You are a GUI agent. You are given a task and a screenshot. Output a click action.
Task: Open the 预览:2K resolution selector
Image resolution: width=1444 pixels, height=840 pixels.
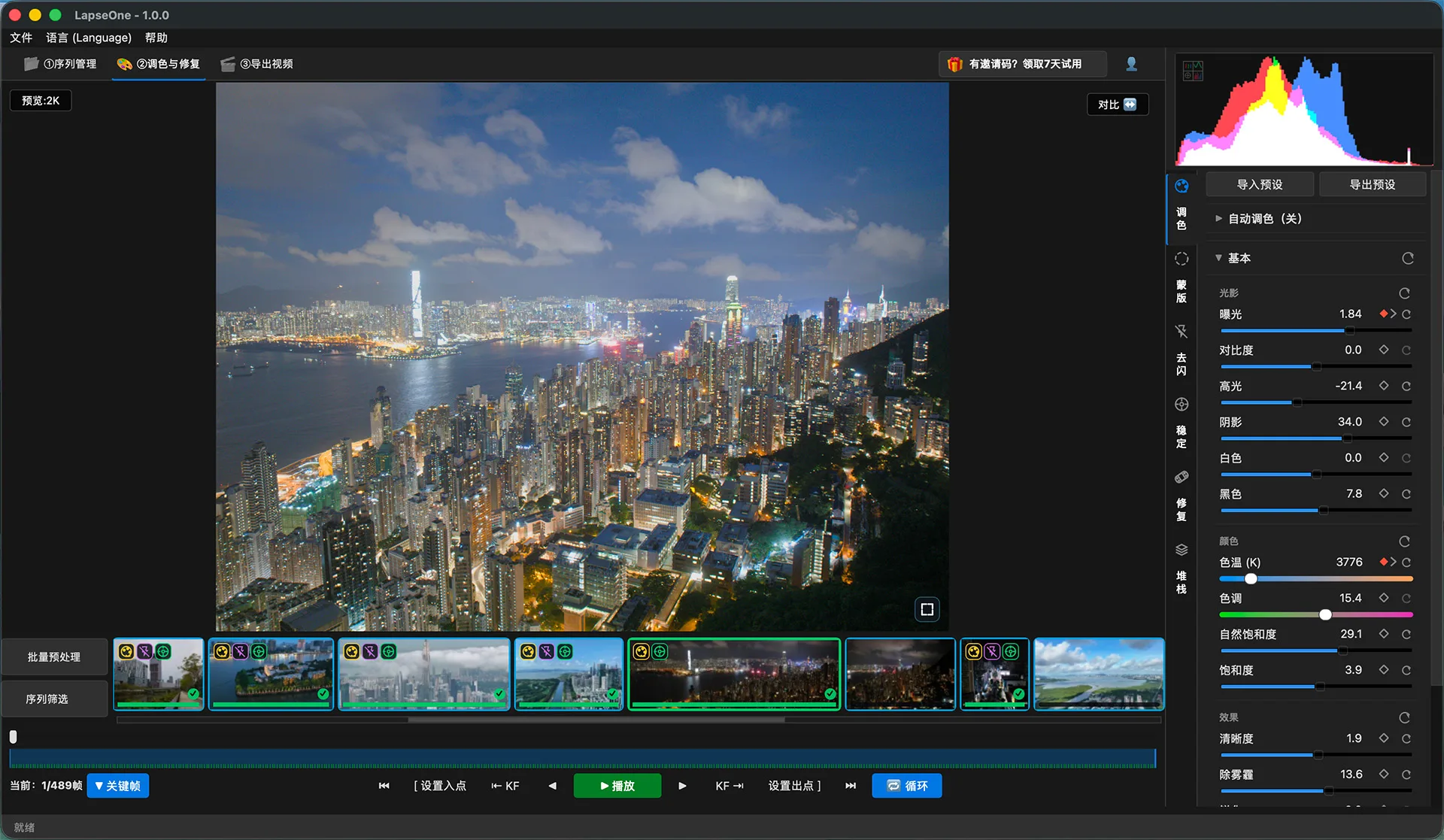(x=41, y=101)
